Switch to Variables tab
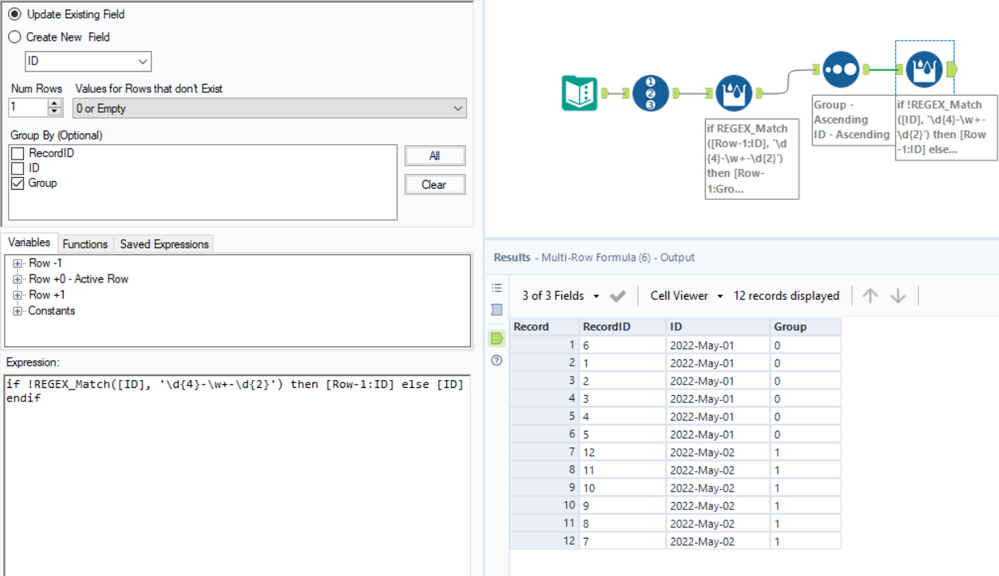 coord(29,242)
